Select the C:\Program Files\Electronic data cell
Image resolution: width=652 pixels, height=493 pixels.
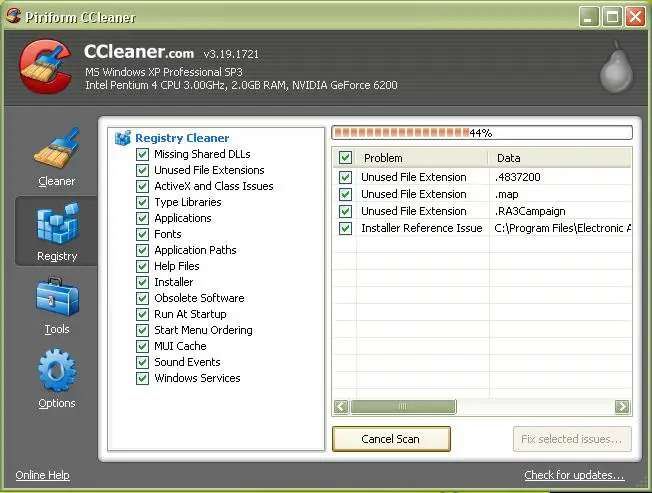point(563,229)
